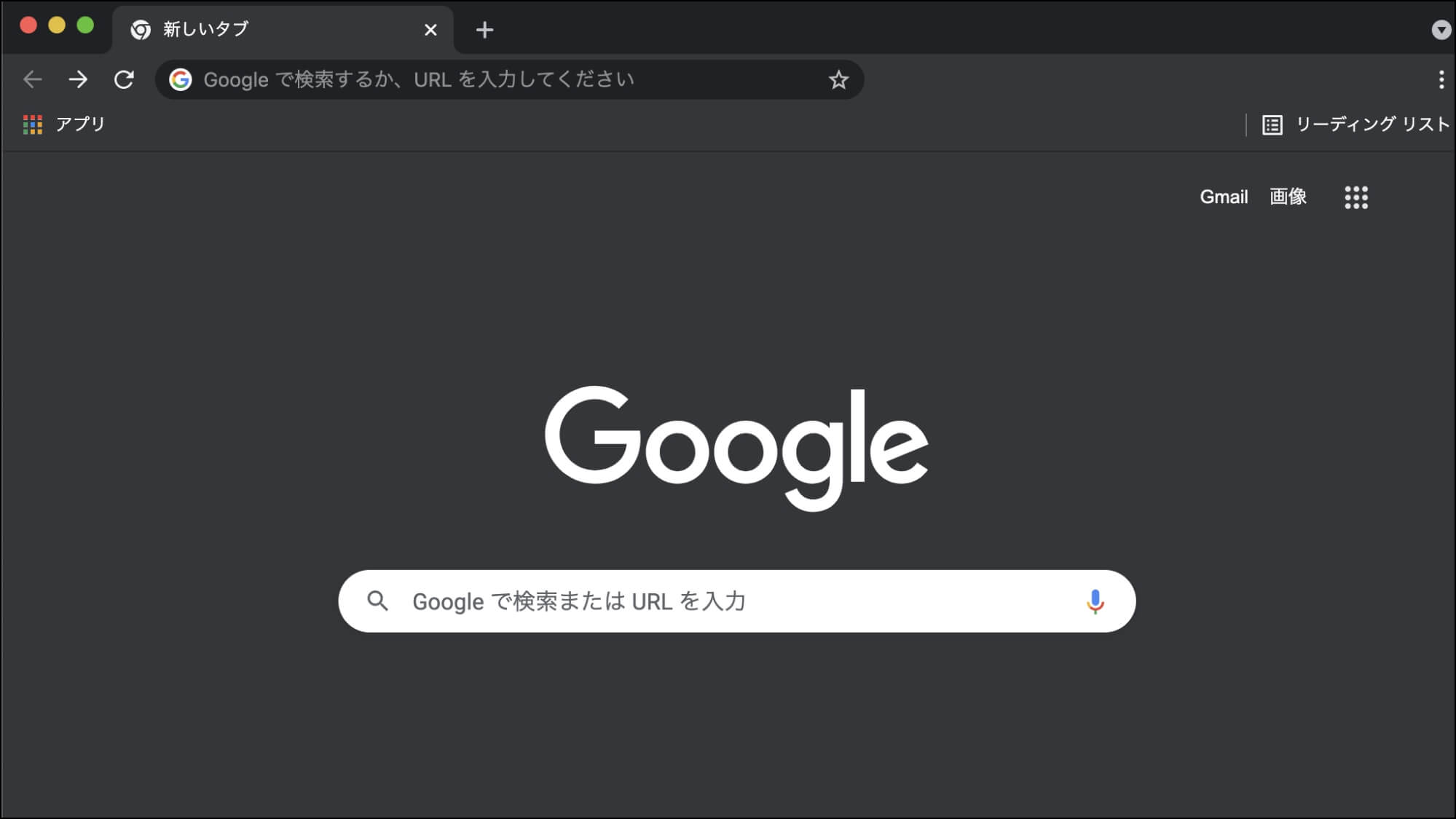Viewport: 1456px width, 819px height.
Task: Click the green fullscreen traffic light
Action: coord(87,24)
